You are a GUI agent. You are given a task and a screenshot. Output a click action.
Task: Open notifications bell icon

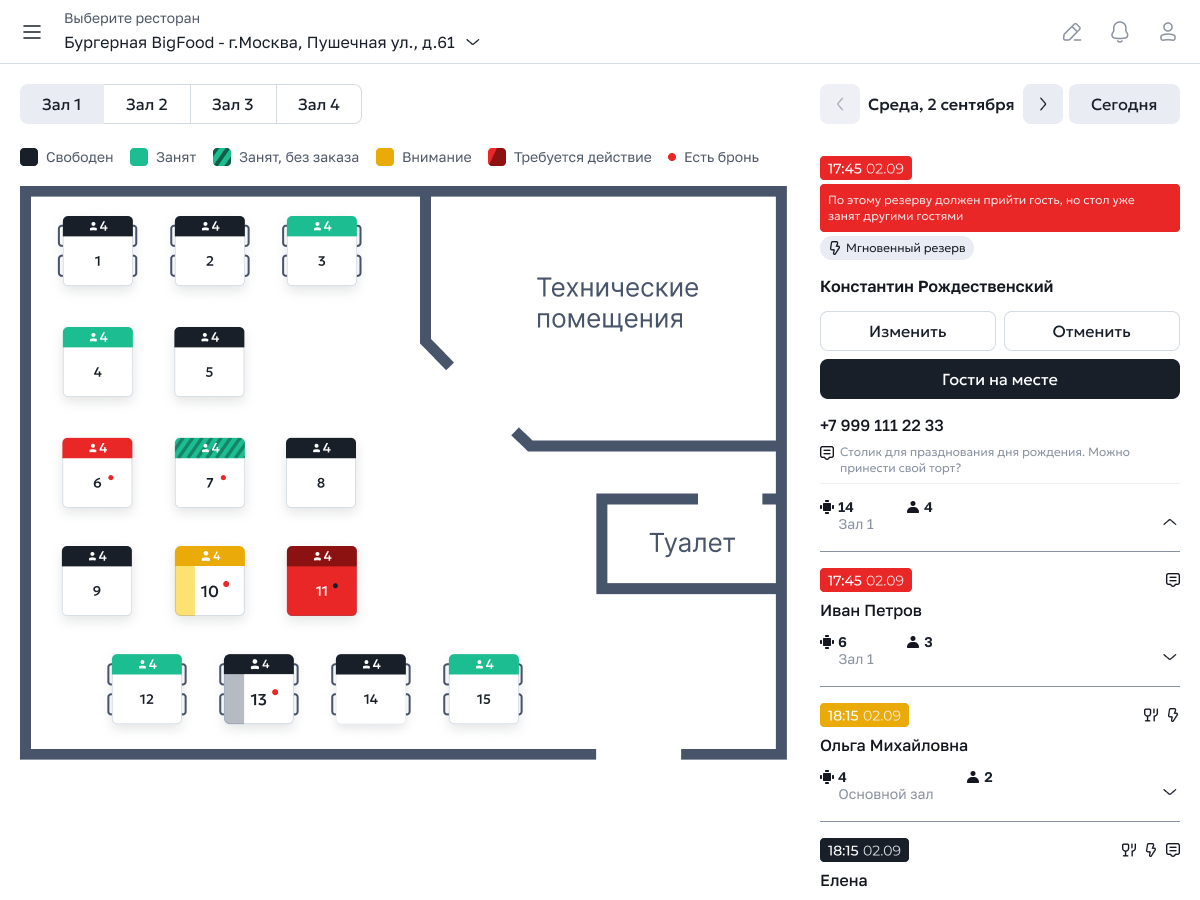pyautogui.click(x=1120, y=32)
